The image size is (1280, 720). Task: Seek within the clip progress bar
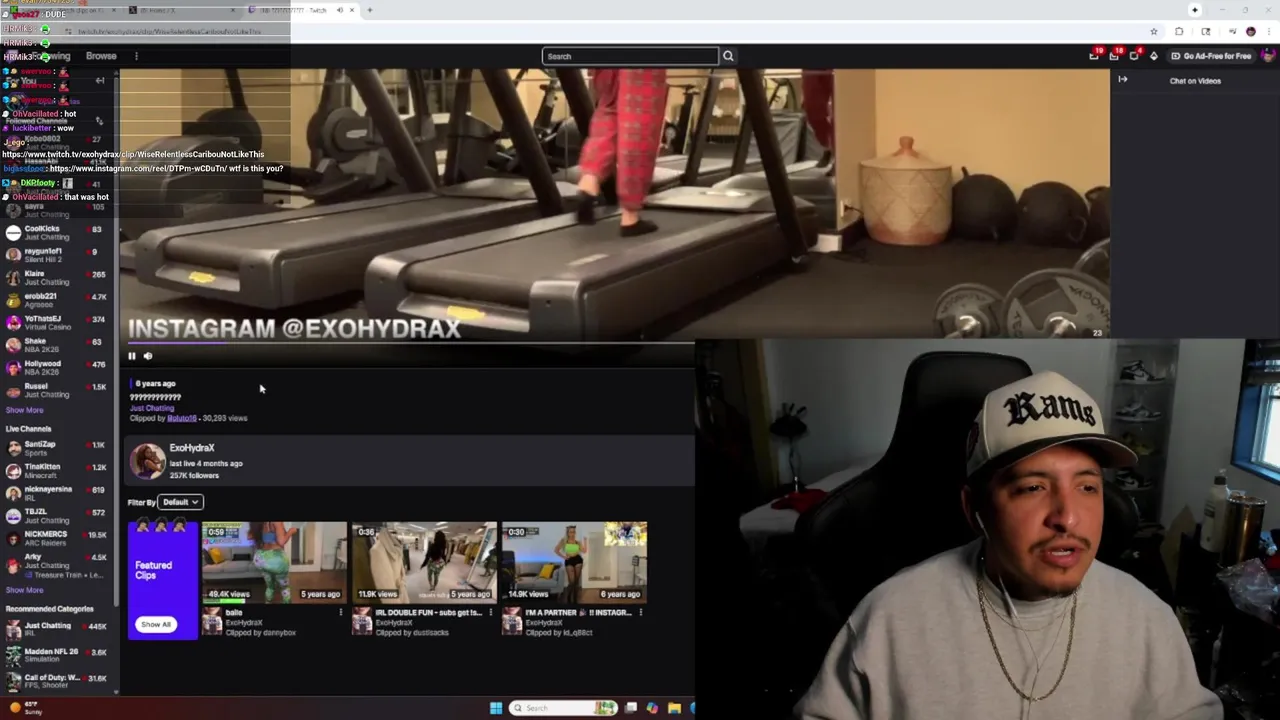coord(410,342)
